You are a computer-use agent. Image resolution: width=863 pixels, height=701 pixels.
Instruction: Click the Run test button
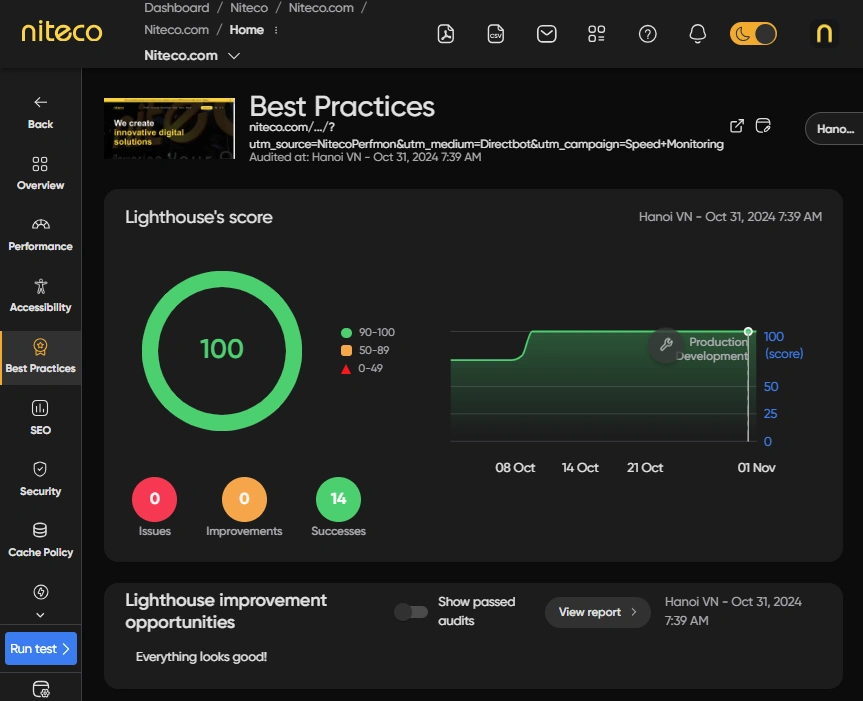41,649
